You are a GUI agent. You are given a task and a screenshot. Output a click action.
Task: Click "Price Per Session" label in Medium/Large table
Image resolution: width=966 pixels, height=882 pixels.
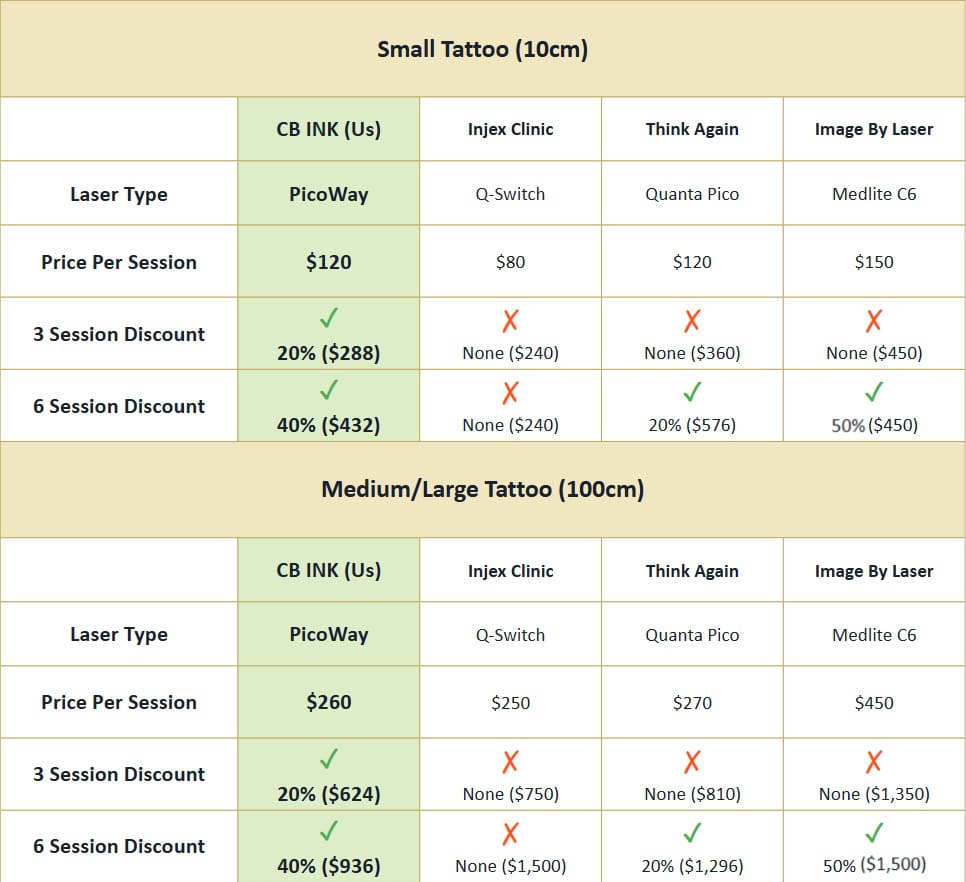point(119,702)
